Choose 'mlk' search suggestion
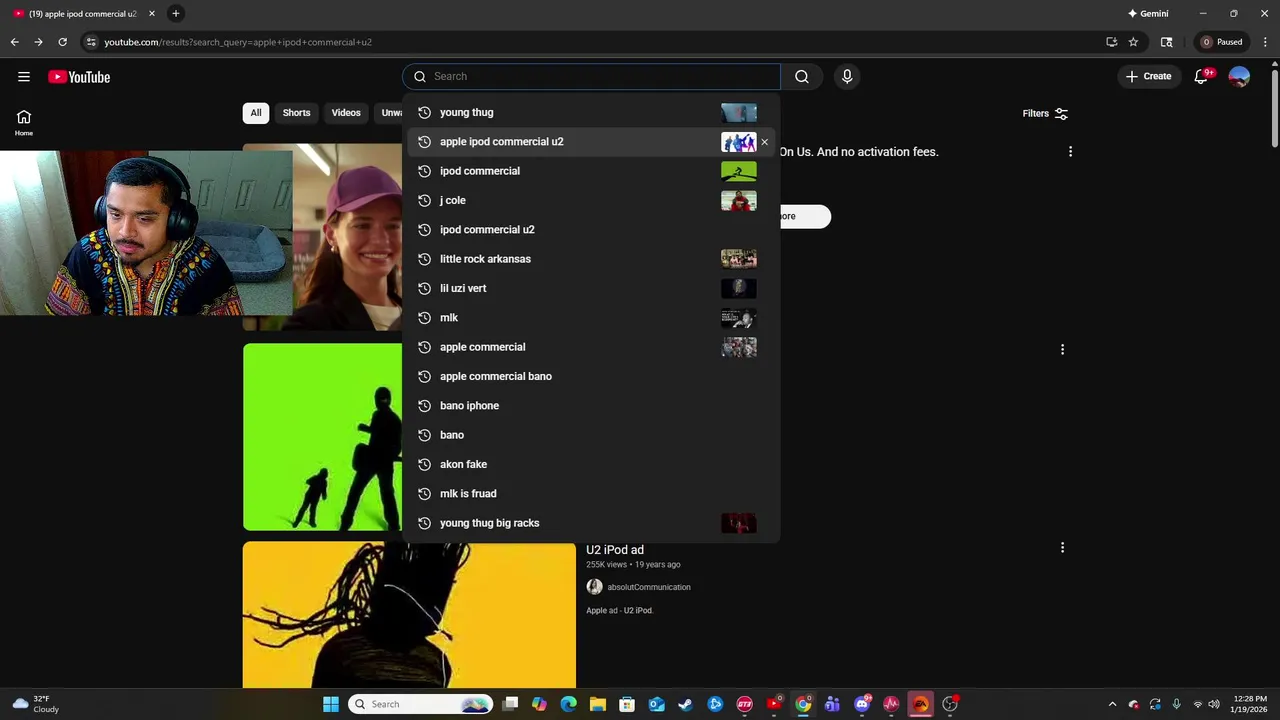This screenshot has height=720, width=1280. tap(592, 318)
